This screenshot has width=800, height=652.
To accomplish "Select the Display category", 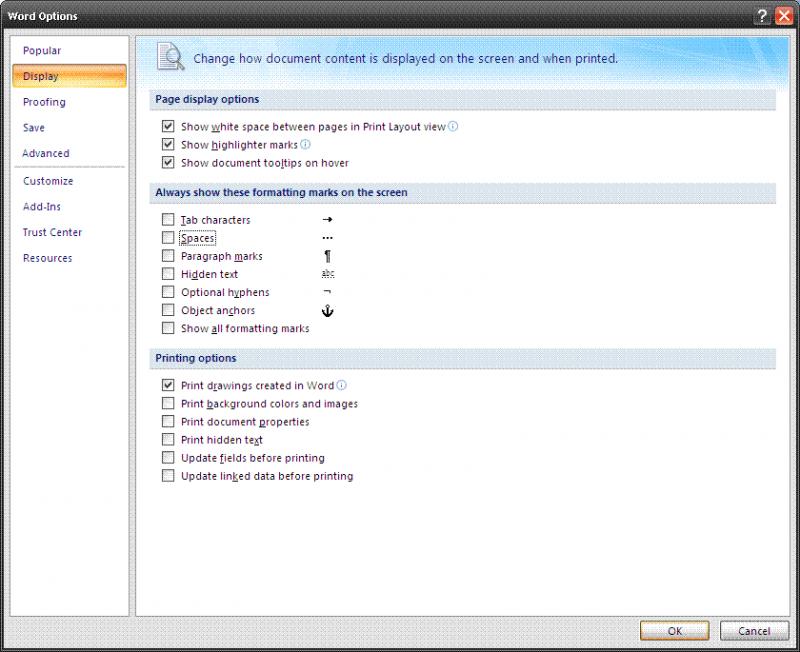I will point(69,76).
